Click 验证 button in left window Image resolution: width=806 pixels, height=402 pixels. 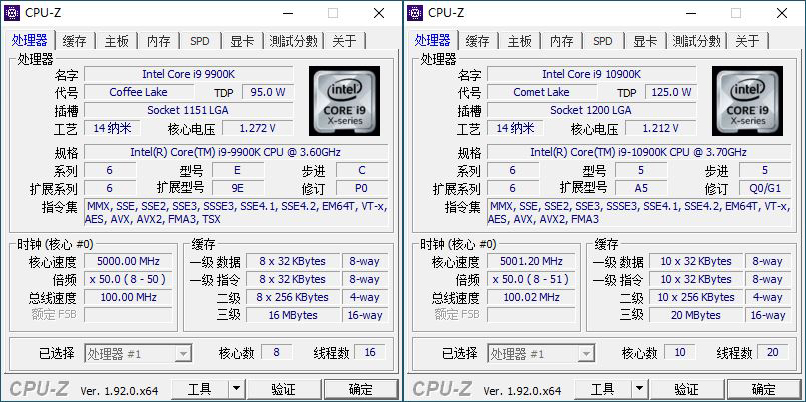point(283,389)
